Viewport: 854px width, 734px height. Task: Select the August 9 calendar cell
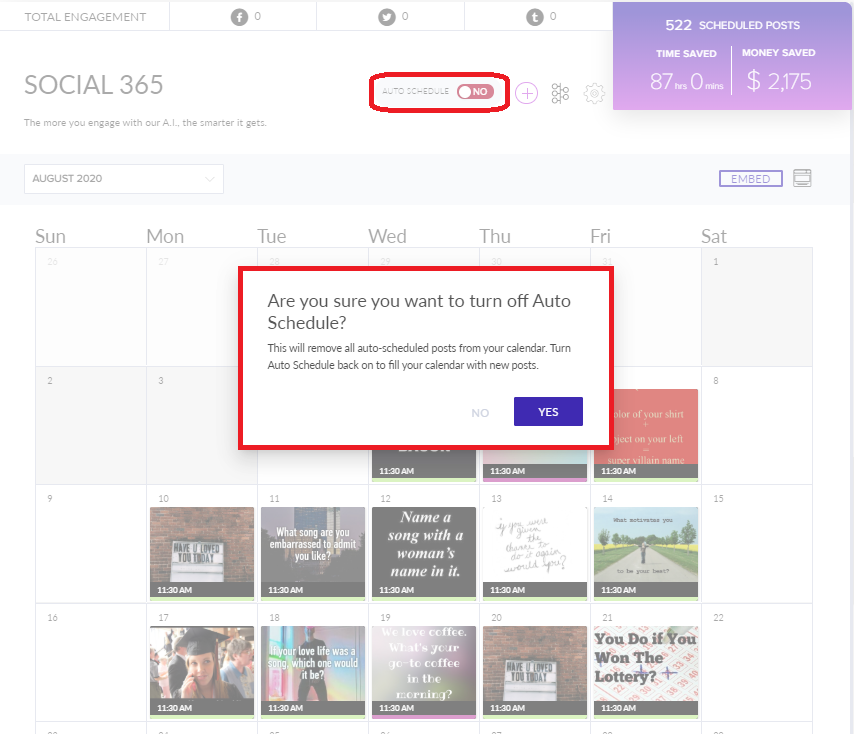pos(91,544)
